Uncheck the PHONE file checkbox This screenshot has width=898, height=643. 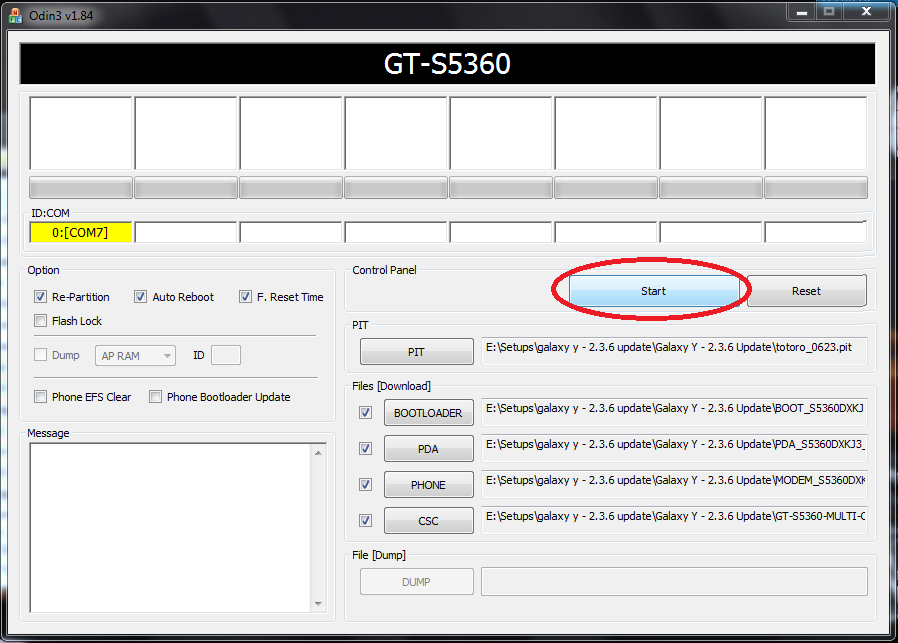point(365,485)
